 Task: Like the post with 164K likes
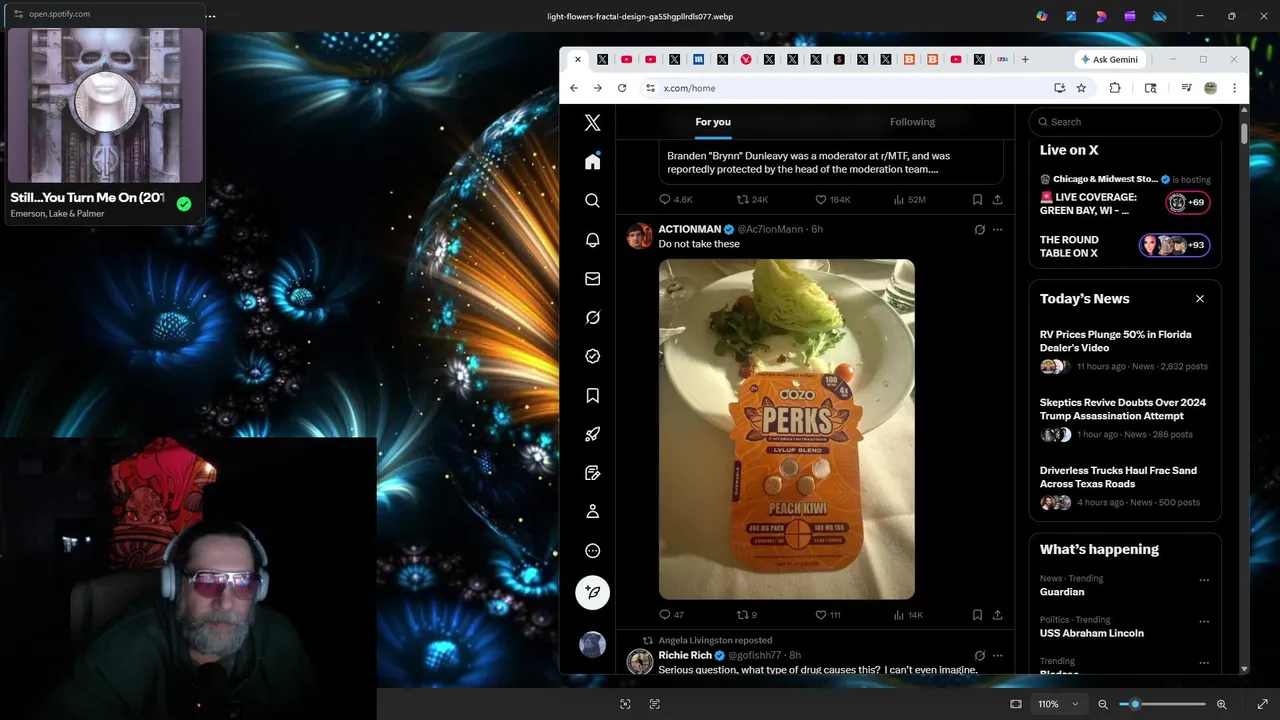(832, 200)
